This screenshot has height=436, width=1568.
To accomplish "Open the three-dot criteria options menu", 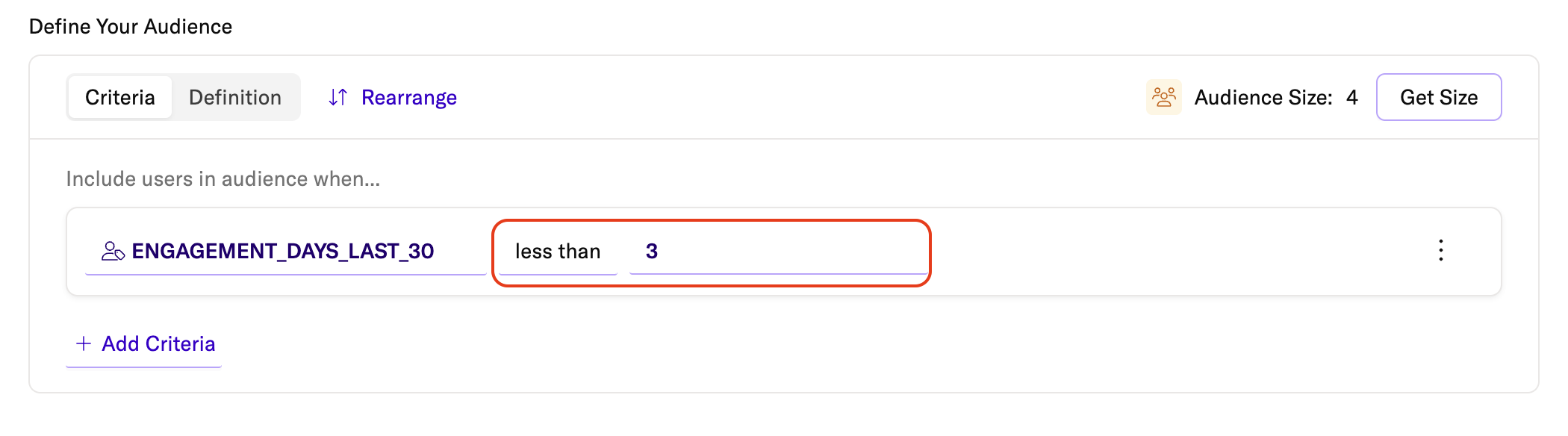I will click(x=1440, y=250).
